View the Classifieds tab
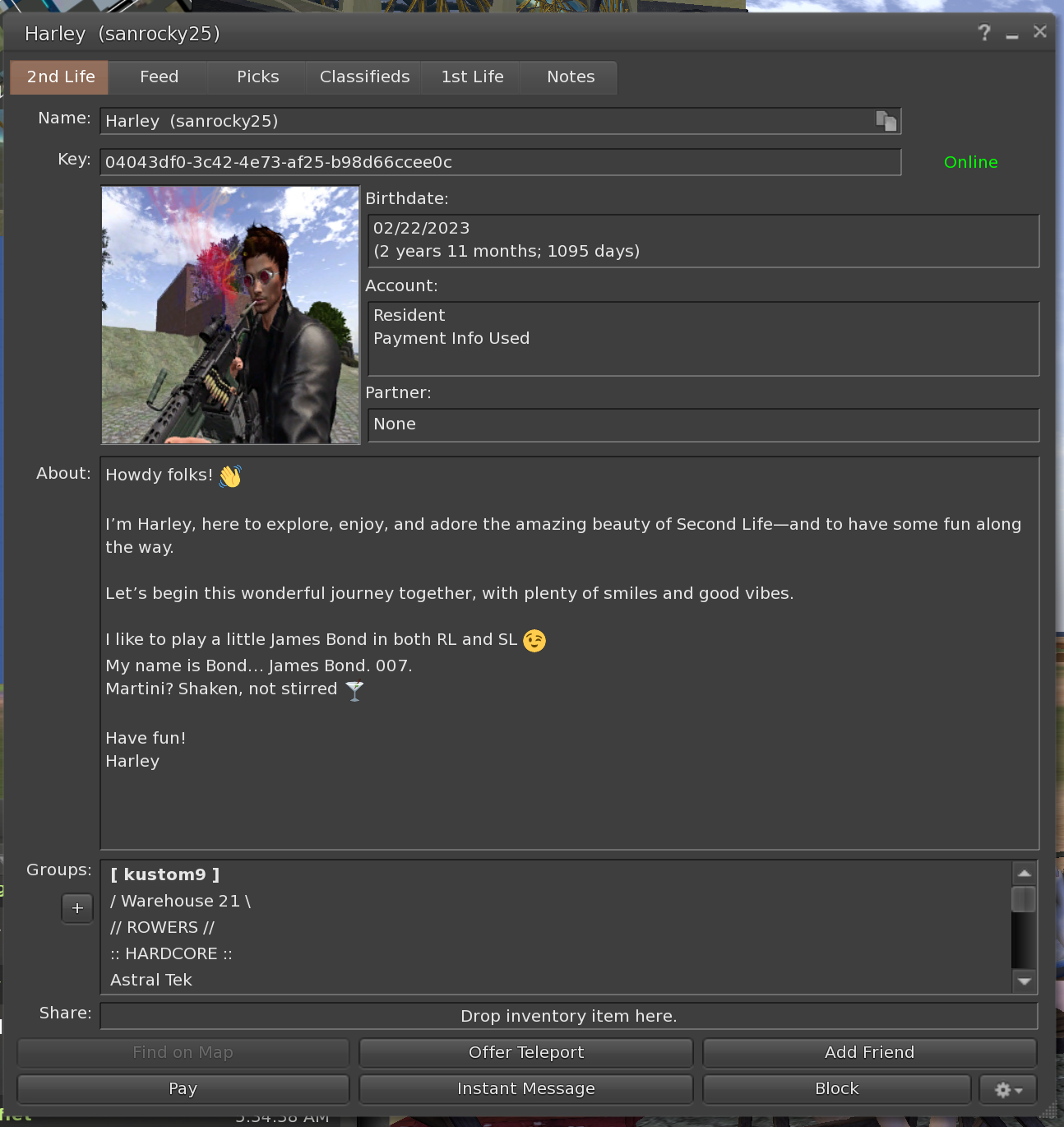 tap(364, 77)
